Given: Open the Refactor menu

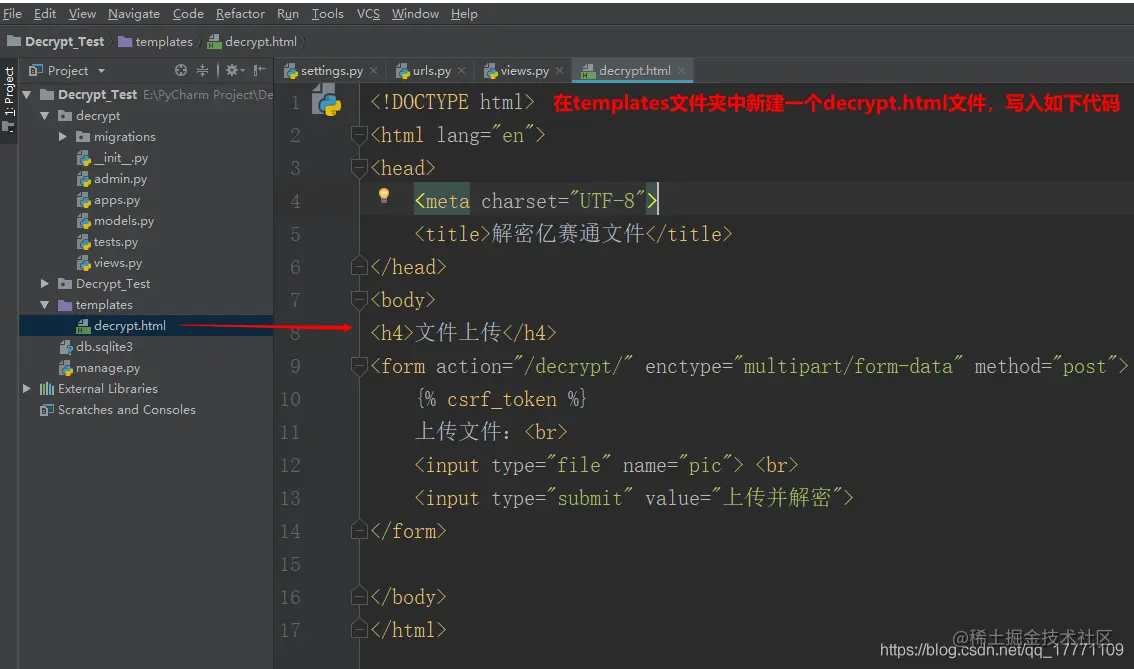Looking at the screenshot, I should point(240,14).
